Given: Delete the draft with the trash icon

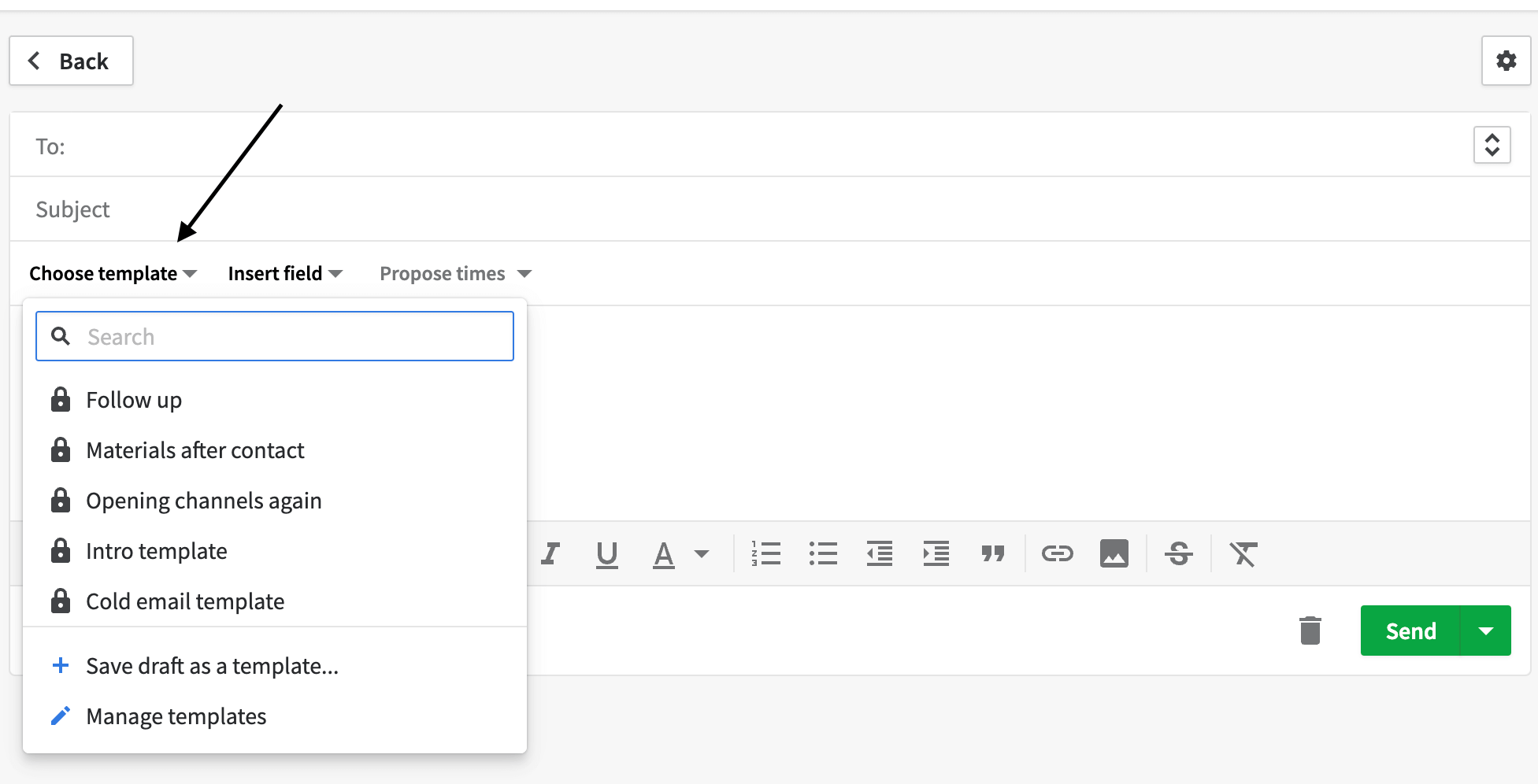Looking at the screenshot, I should tap(1310, 630).
